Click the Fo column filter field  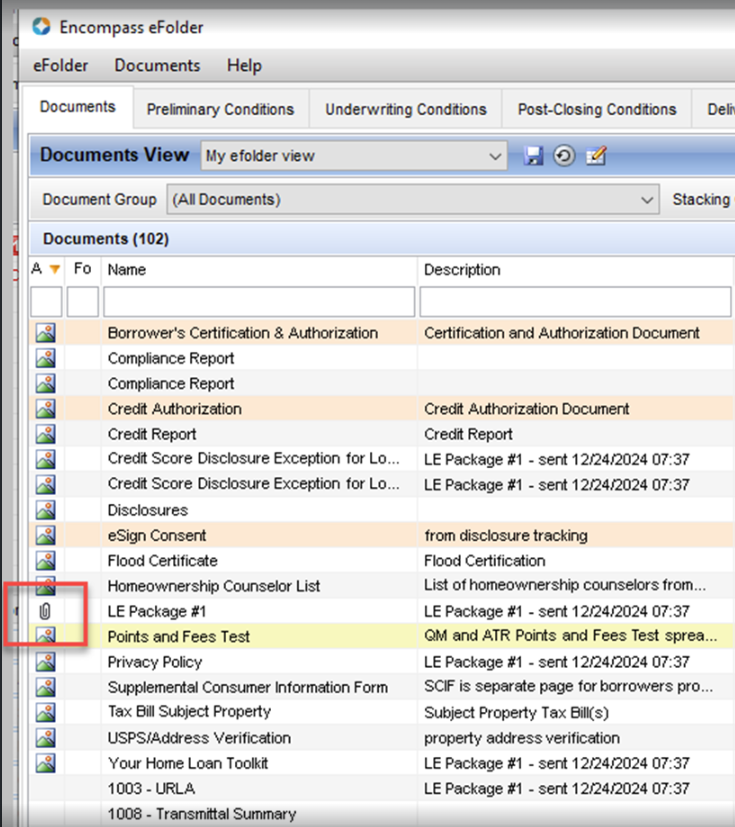[x=82, y=302]
